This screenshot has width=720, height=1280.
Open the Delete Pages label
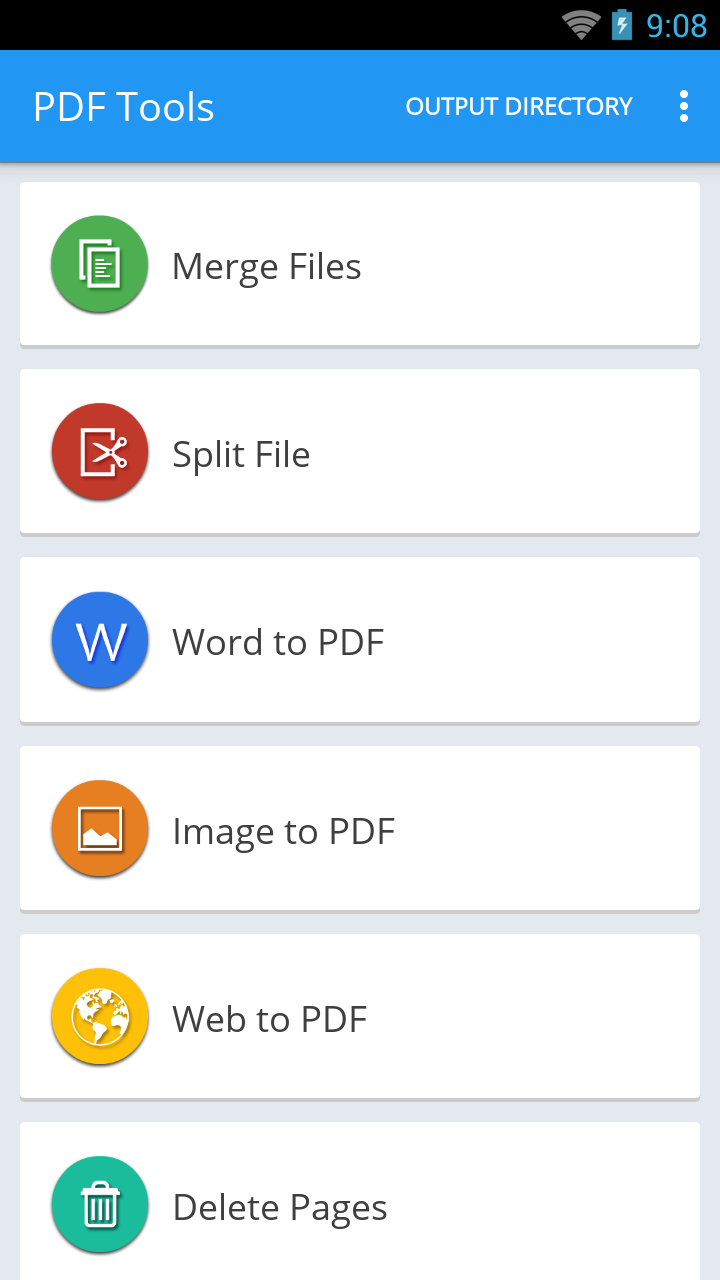(280, 1208)
